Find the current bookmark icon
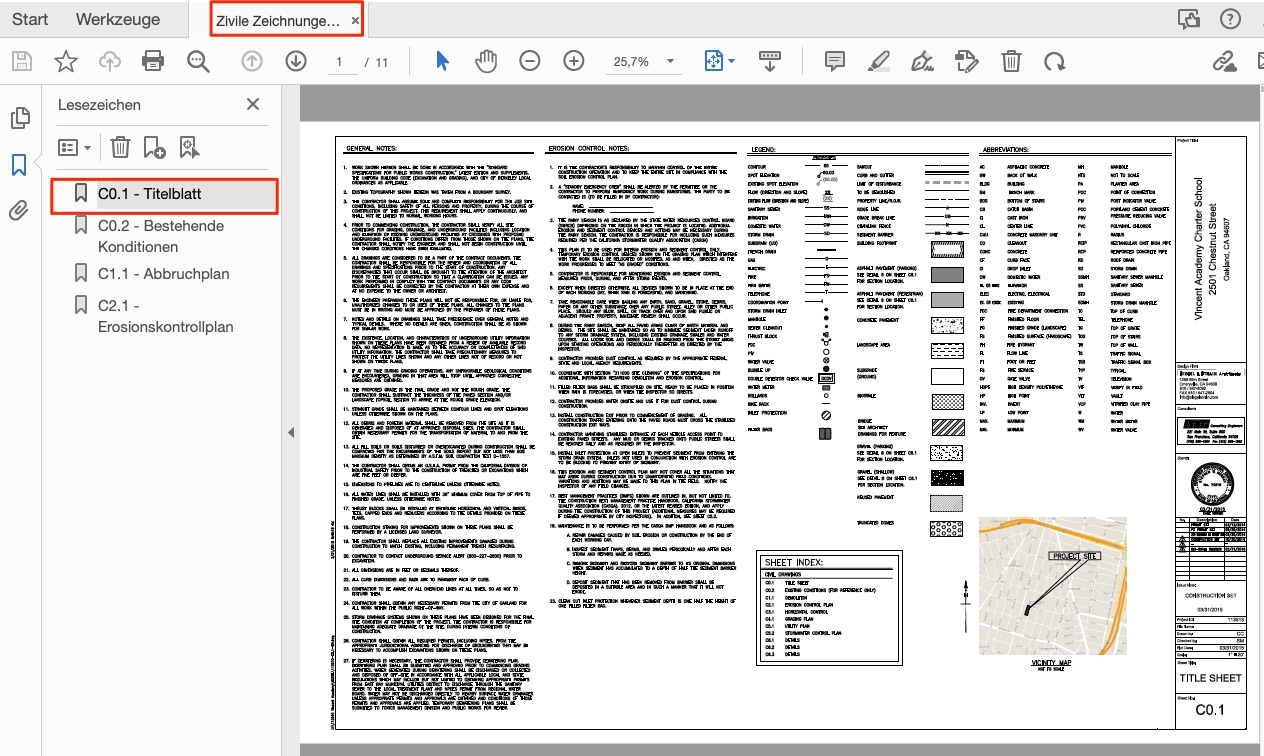Viewport: 1264px width, 756px height. click(x=189, y=147)
